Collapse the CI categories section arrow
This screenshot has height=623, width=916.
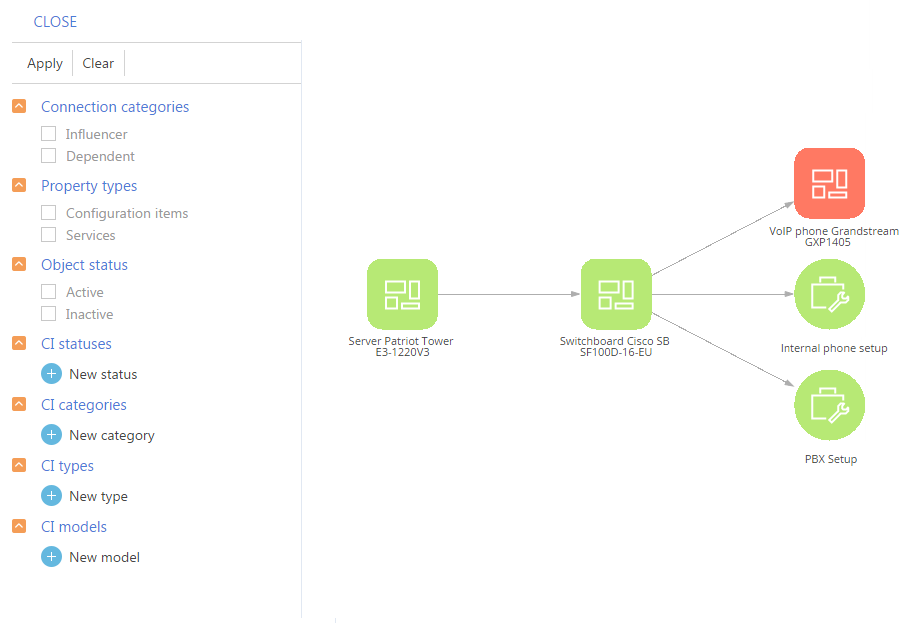click(x=19, y=404)
